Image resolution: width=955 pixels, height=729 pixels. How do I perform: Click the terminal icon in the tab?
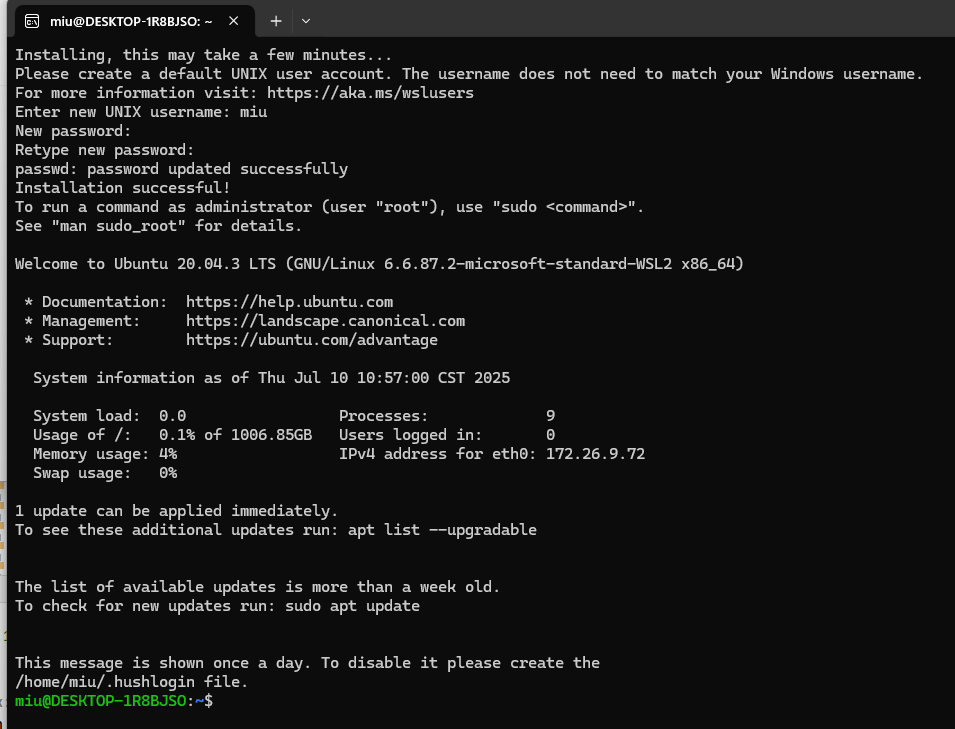click(32, 21)
